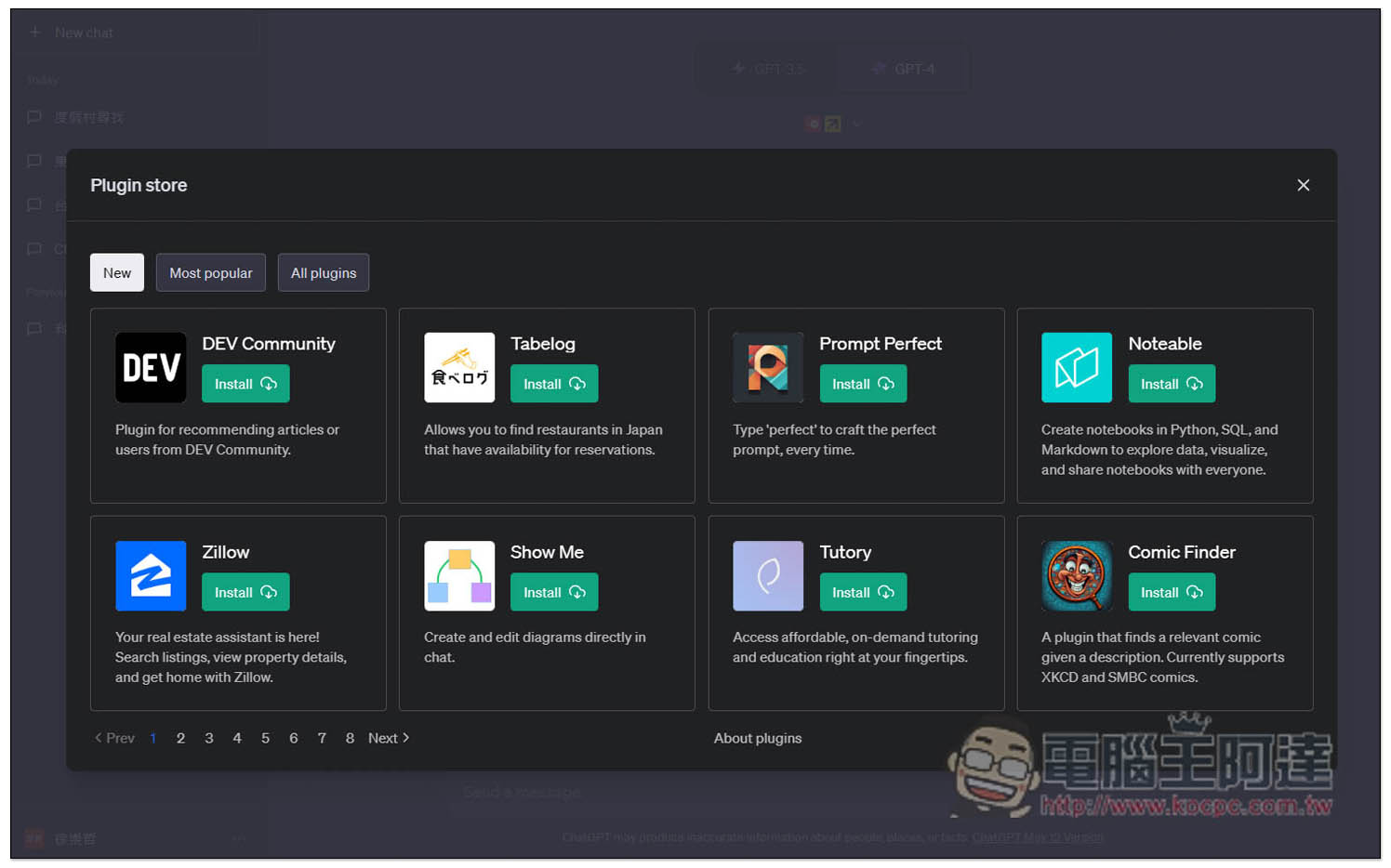1391x868 pixels.
Task: Switch to the All plugins tab
Action: point(324,273)
